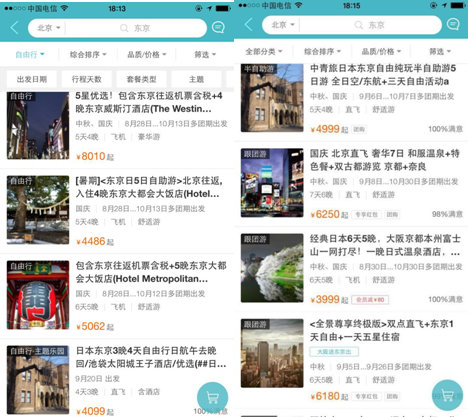Tap the search magnifier icon in right search bar
Viewport: 468px width, 417px height.
point(359,25)
